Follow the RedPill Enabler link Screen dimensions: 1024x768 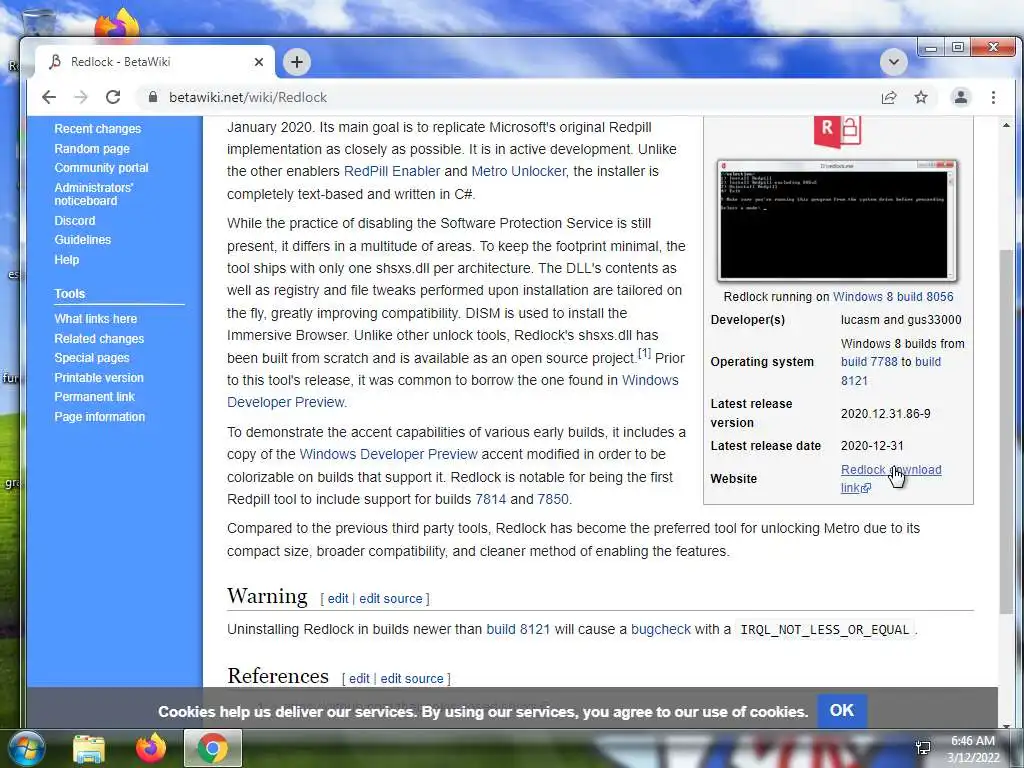pos(392,171)
